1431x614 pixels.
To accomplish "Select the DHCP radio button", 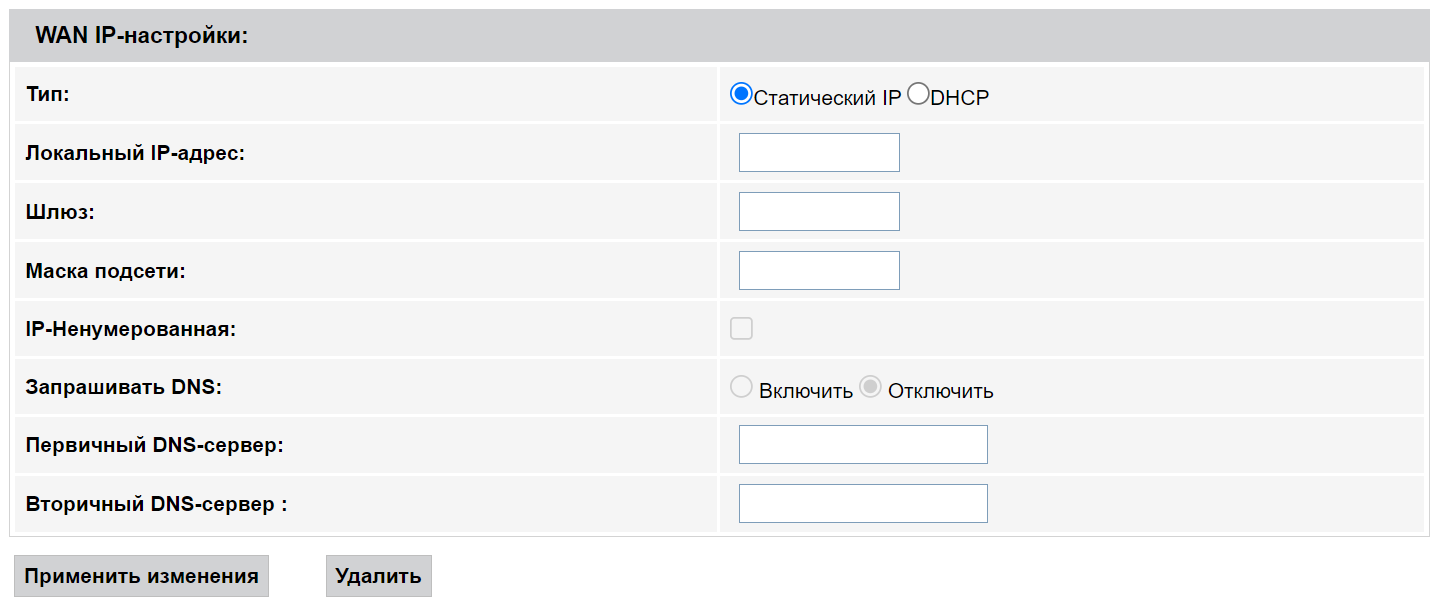I will point(917,94).
